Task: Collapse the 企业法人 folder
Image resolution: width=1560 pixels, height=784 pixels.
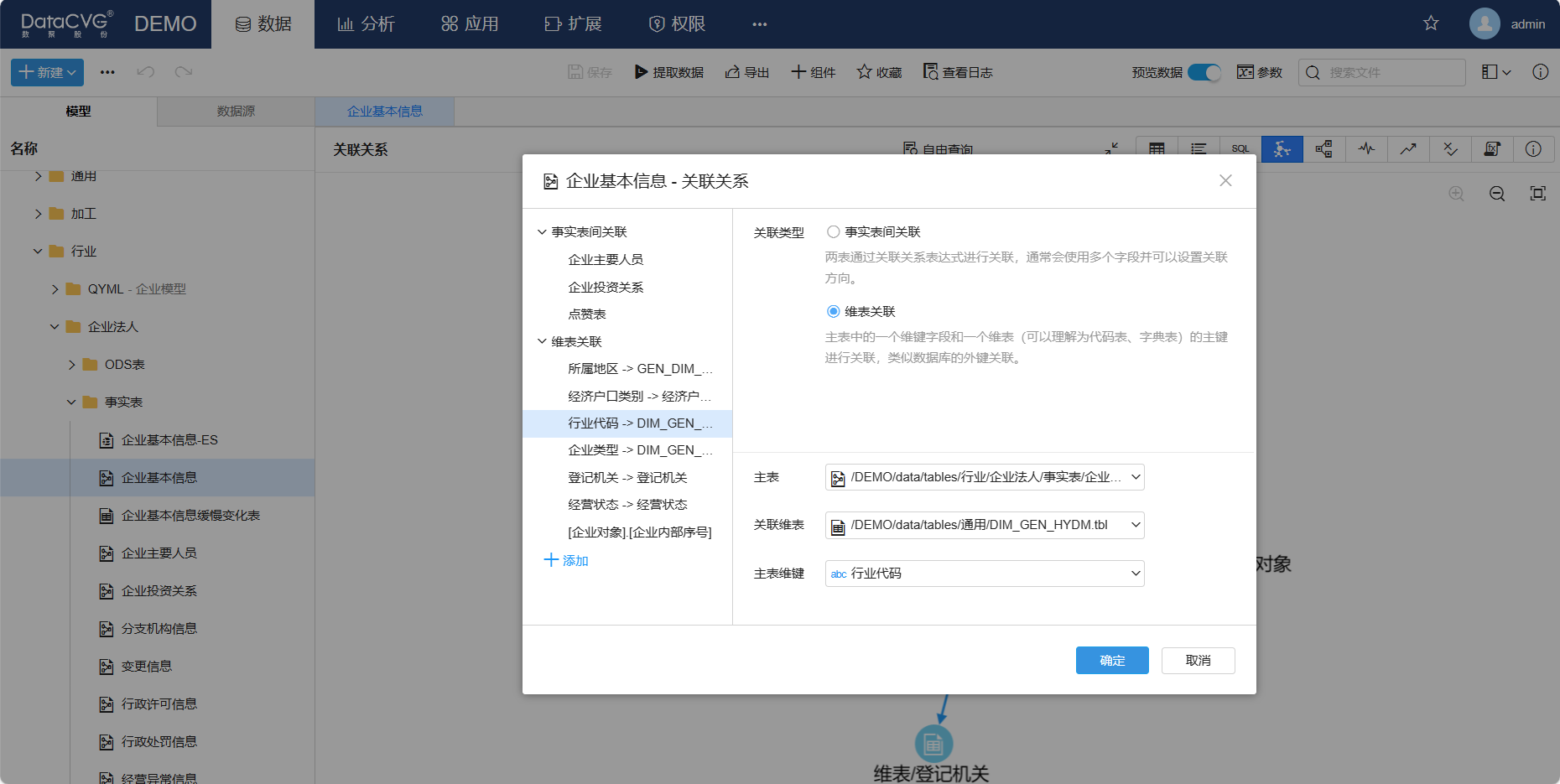Action: 55,327
